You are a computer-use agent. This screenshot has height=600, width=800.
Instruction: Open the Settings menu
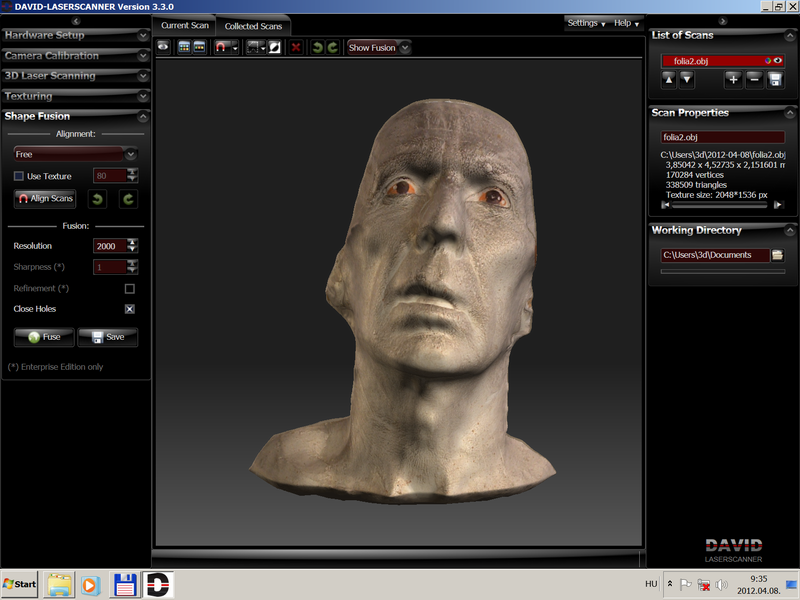pyautogui.click(x=586, y=23)
